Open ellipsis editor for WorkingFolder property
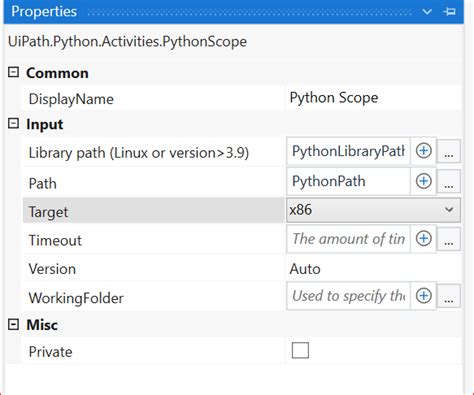474x395 pixels. [x=449, y=296]
